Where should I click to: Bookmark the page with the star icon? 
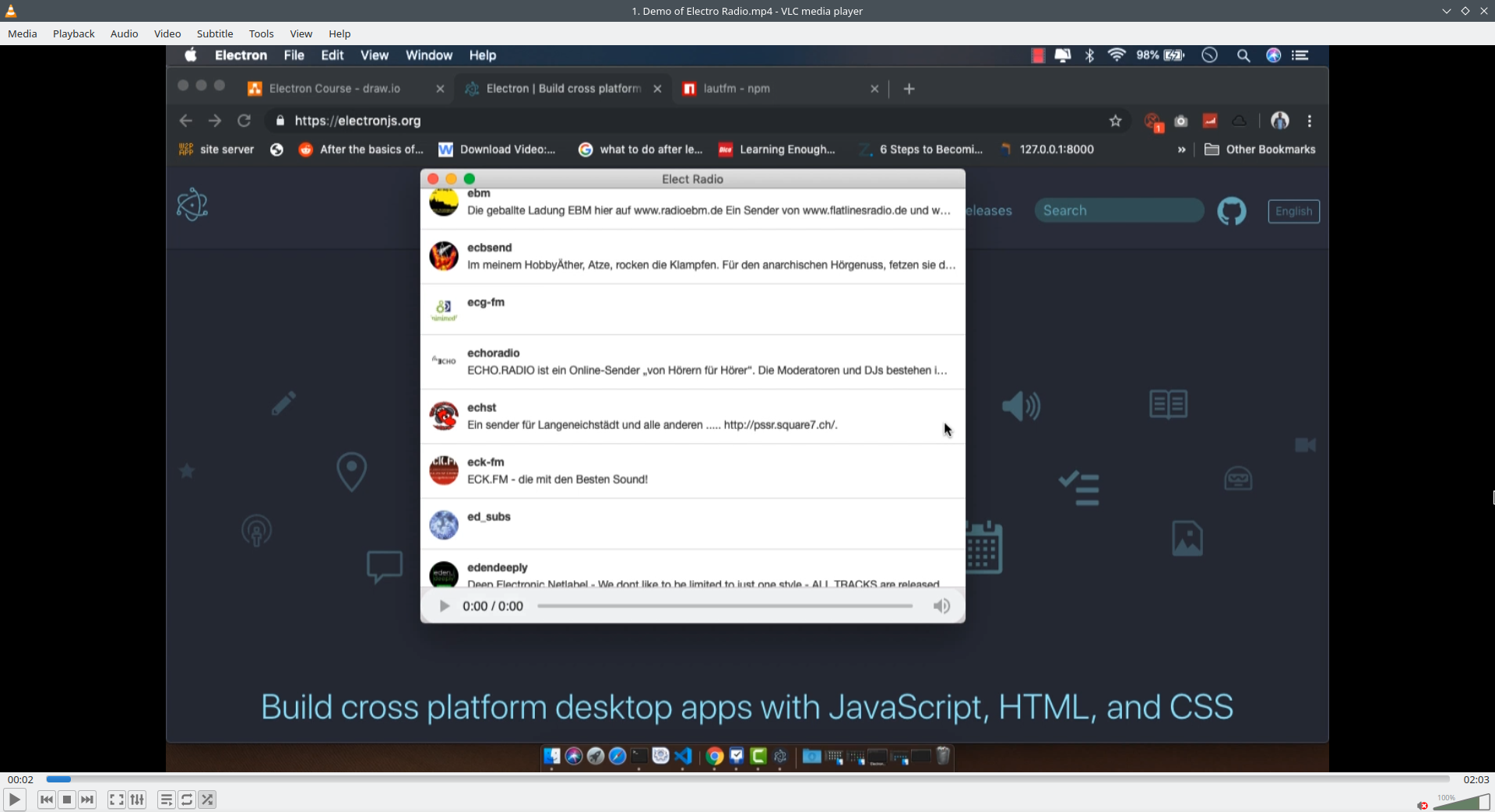tap(1116, 121)
